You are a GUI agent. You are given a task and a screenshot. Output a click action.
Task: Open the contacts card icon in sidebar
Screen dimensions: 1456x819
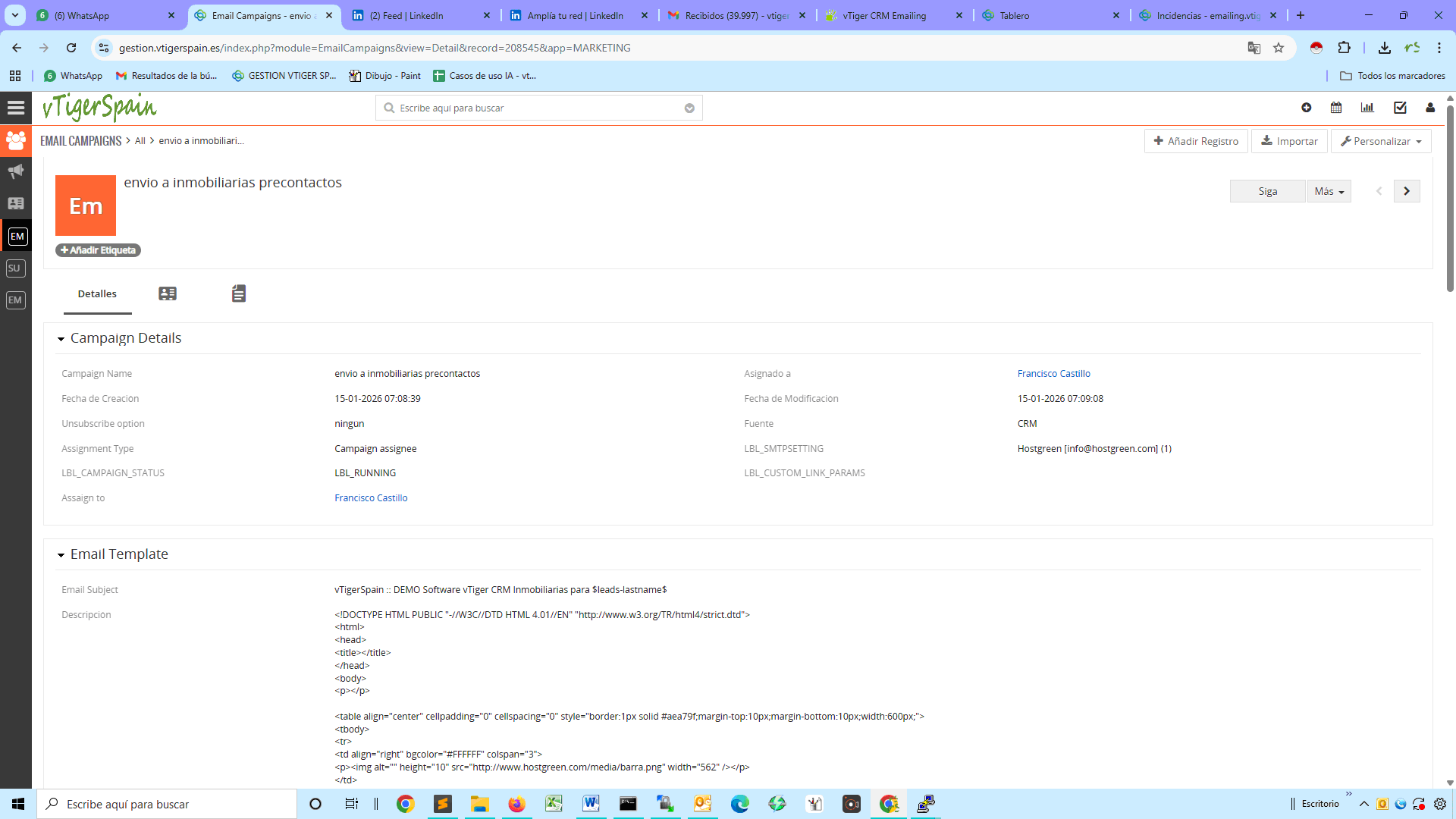(15, 203)
